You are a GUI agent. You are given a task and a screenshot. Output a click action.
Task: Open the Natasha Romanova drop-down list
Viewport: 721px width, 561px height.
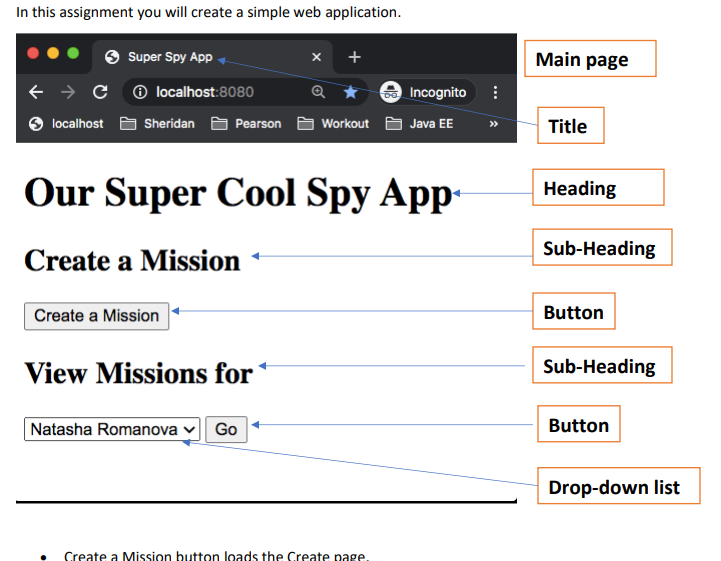click(x=112, y=429)
